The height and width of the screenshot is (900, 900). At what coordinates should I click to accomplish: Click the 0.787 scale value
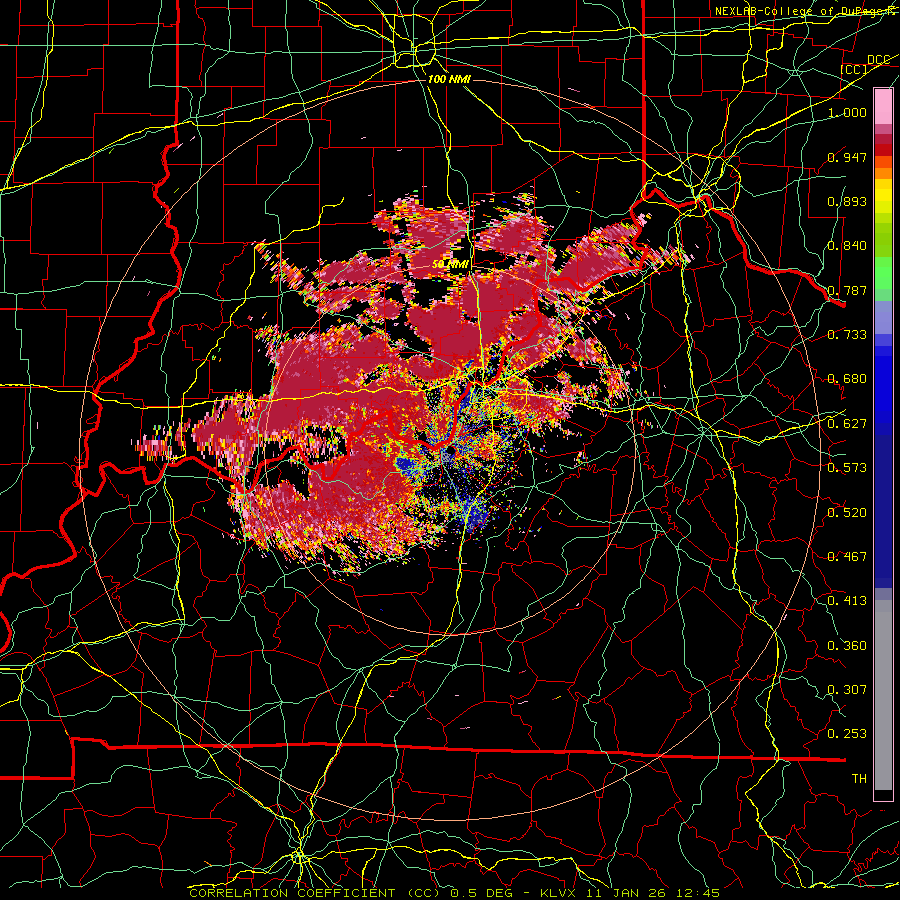coord(847,290)
